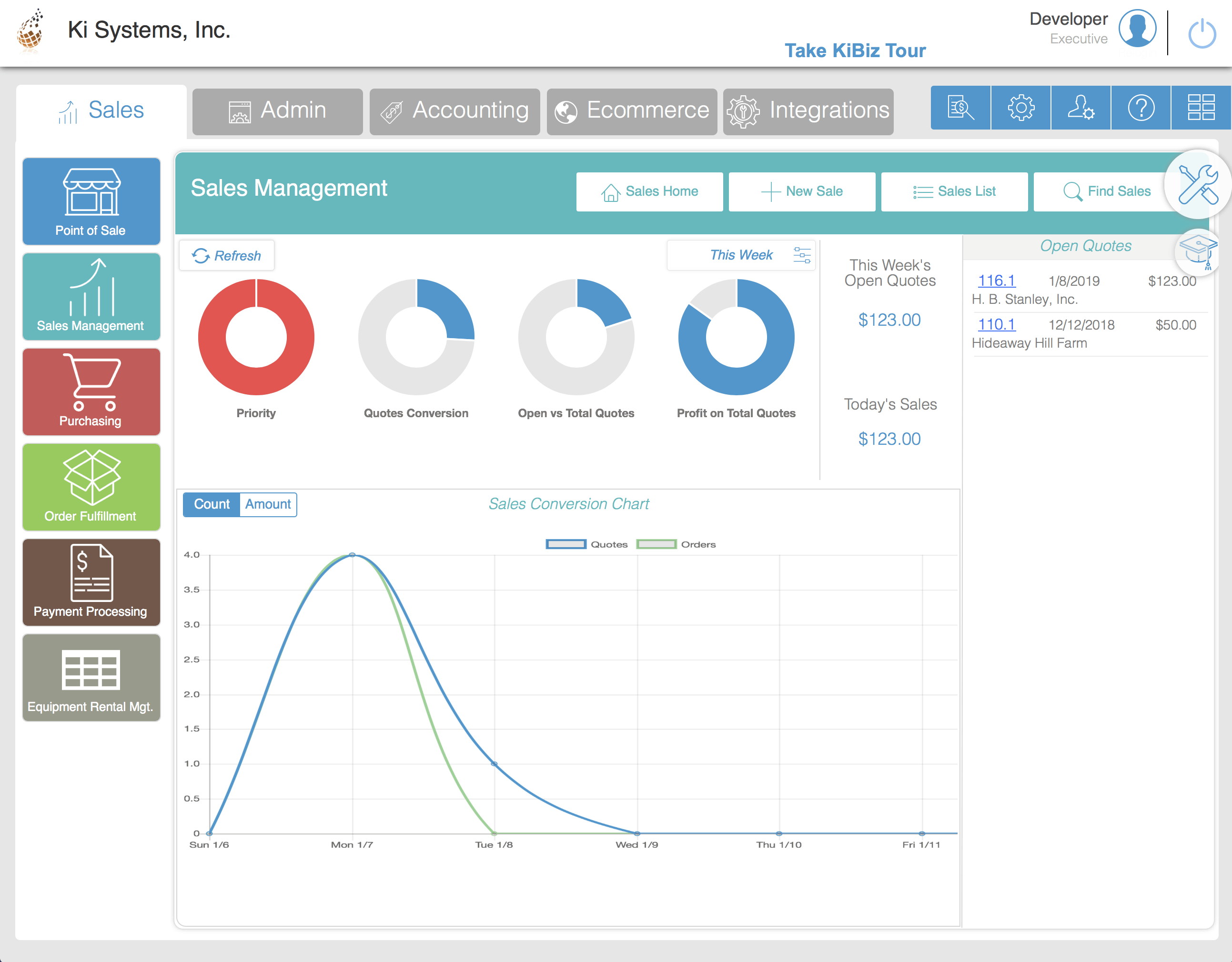Switch to the Accounting tab

tap(454, 111)
